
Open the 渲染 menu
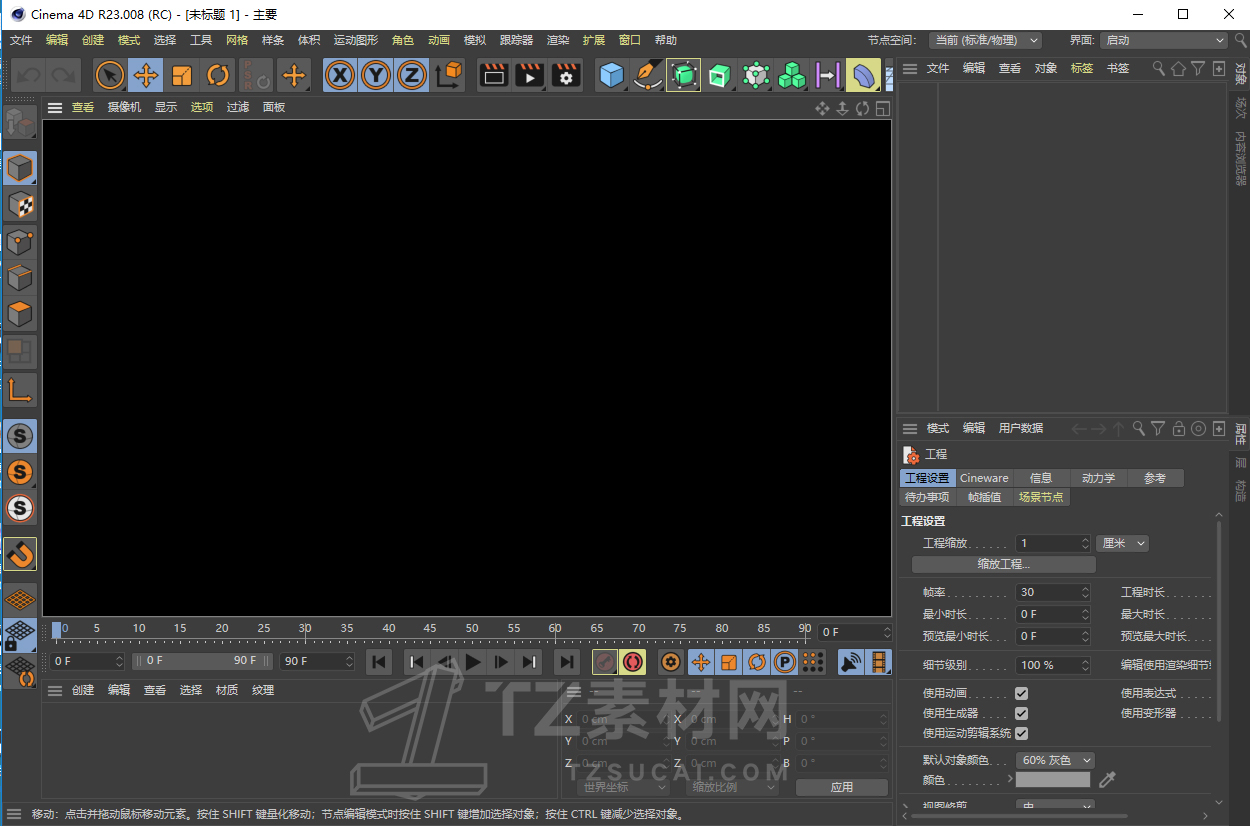[558, 40]
